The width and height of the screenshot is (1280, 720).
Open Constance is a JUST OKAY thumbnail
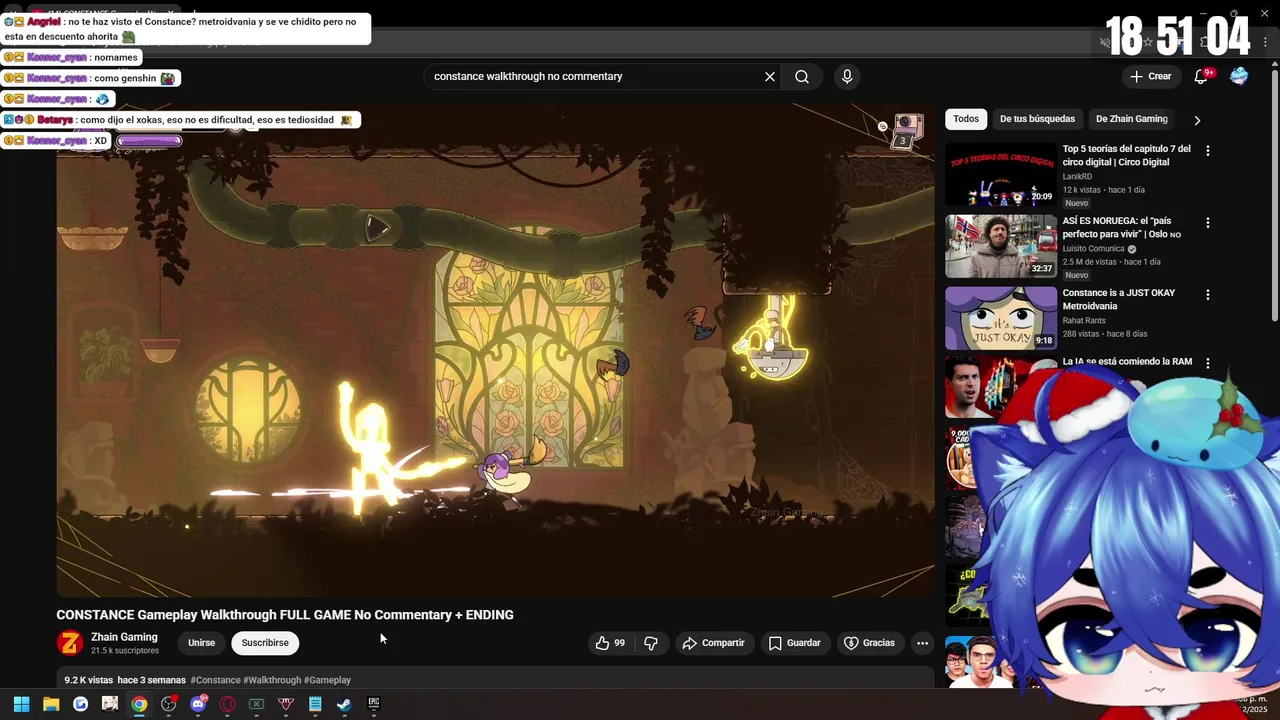(x=1001, y=318)
